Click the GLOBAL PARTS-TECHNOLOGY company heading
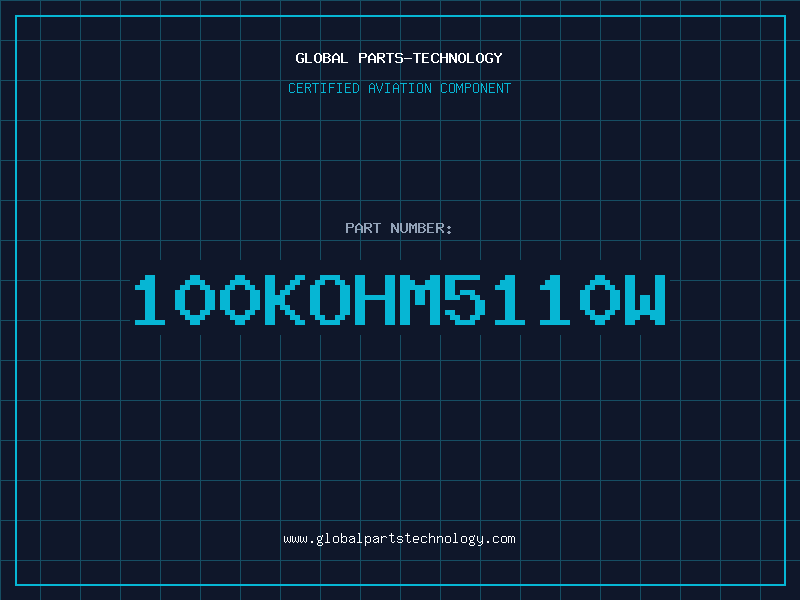The height and width of the screenshot is (600, 800). point(399,58)
